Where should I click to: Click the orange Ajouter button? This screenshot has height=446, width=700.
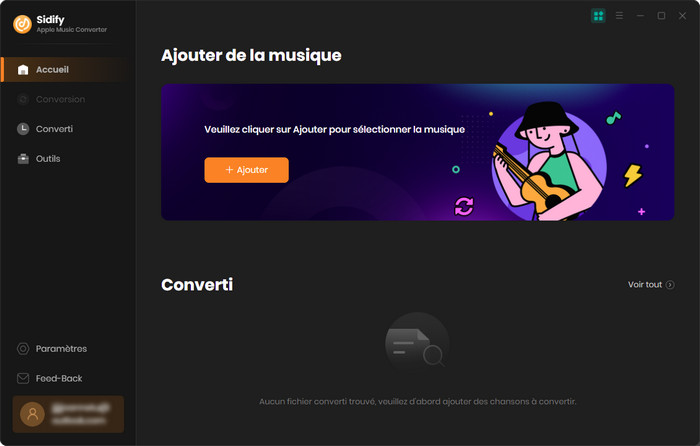coord(246,170)
